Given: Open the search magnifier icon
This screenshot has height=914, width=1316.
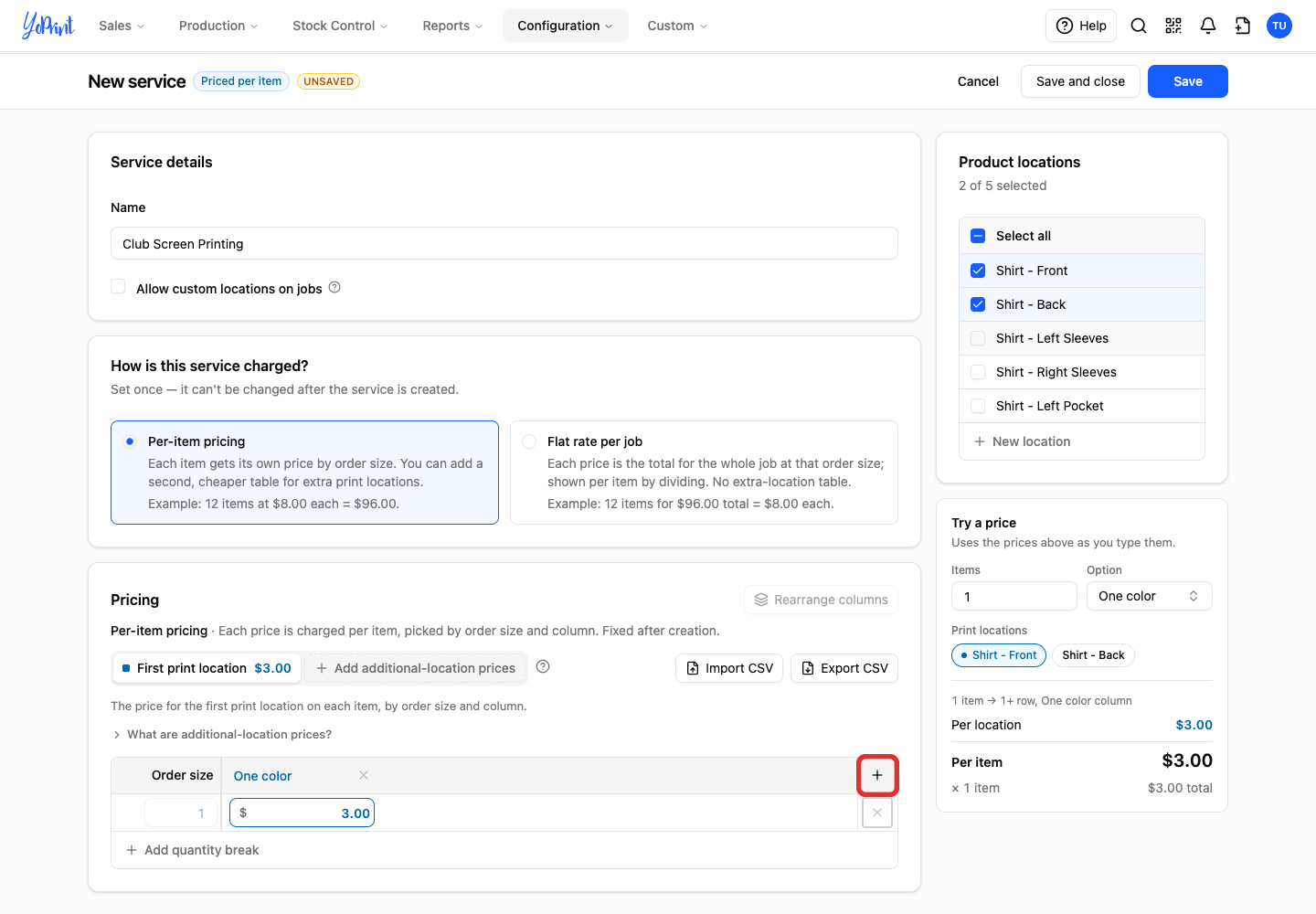Looking at the screenshot, I should click(x=1139, y=26).
